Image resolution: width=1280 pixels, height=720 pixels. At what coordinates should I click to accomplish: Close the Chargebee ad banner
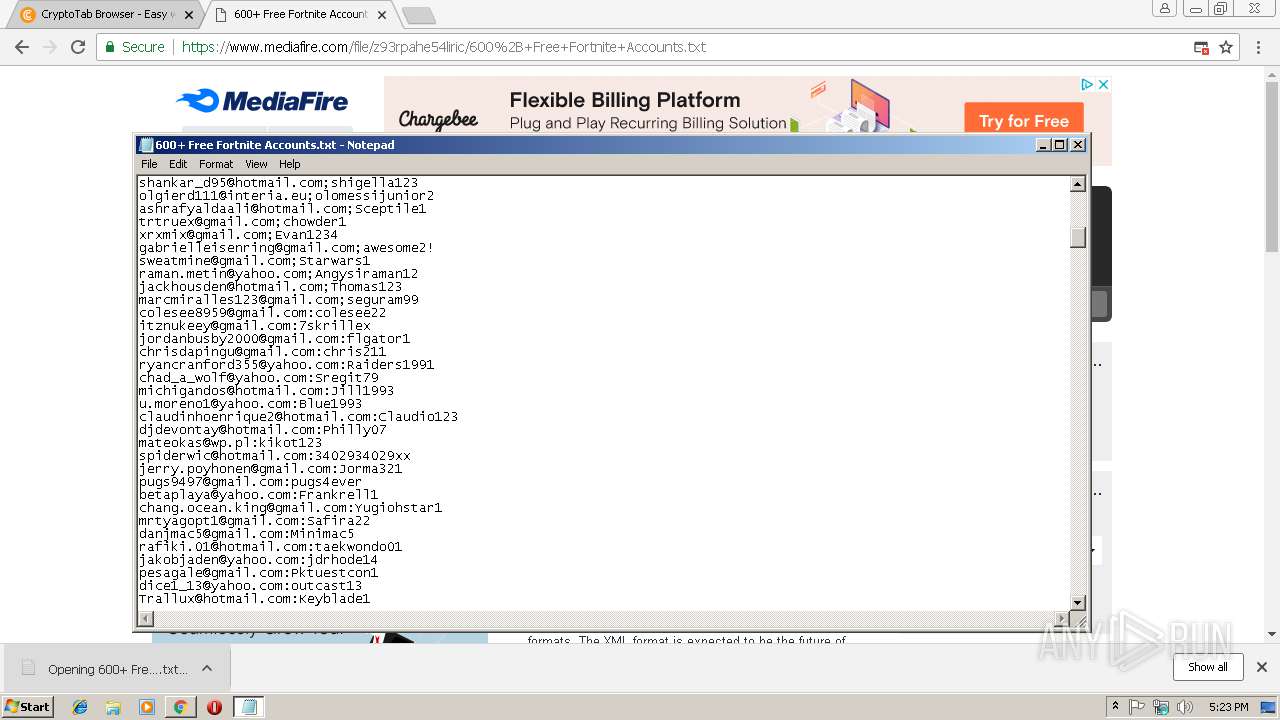click(x=1104, y=85)
